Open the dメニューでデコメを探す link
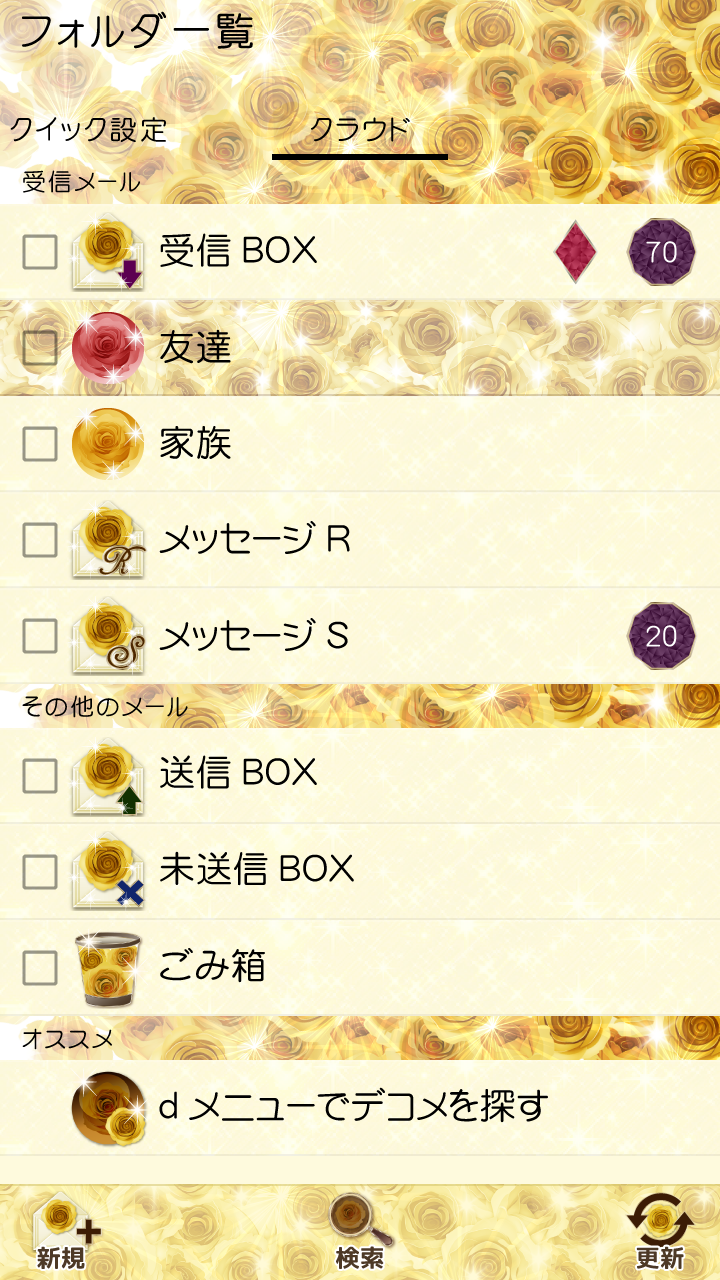The height and width of the screenshot is (1280, 720). tap(354, 1106)
